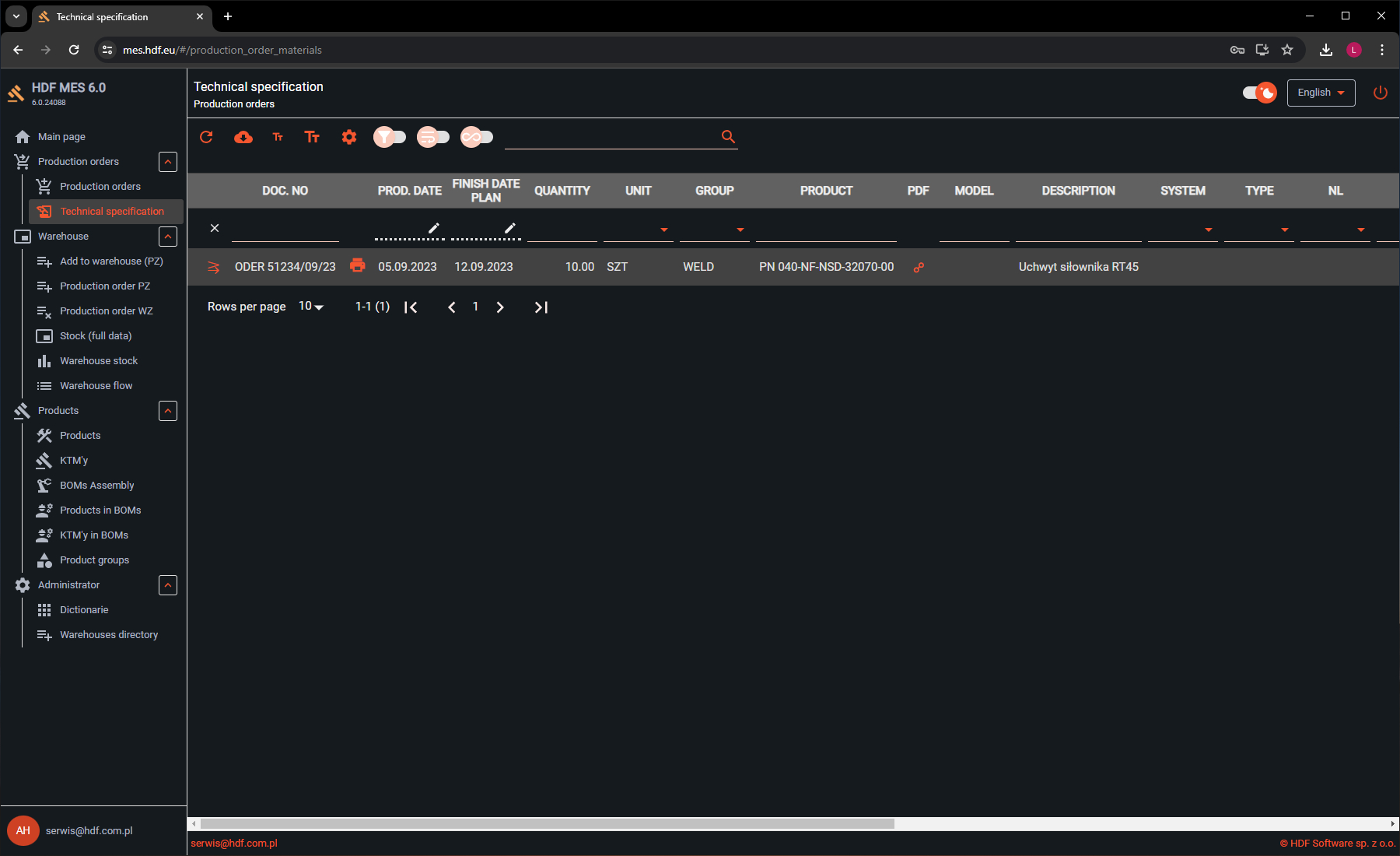Toggle the filter switch
The width and height of the screenshot is (1400, 856).
click(x=390, y=137)
